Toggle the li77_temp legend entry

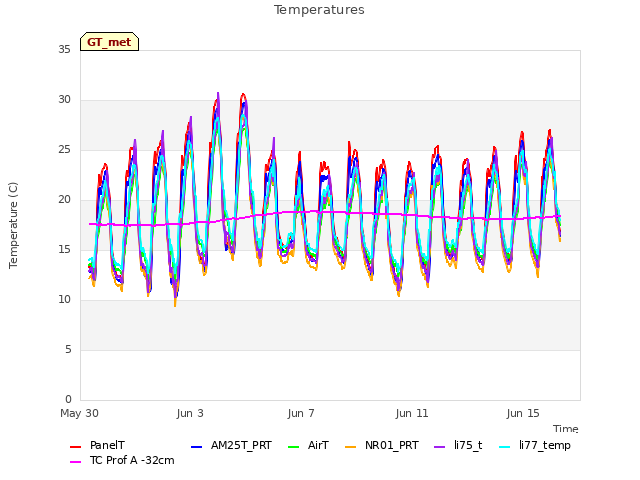click(535, 445)
